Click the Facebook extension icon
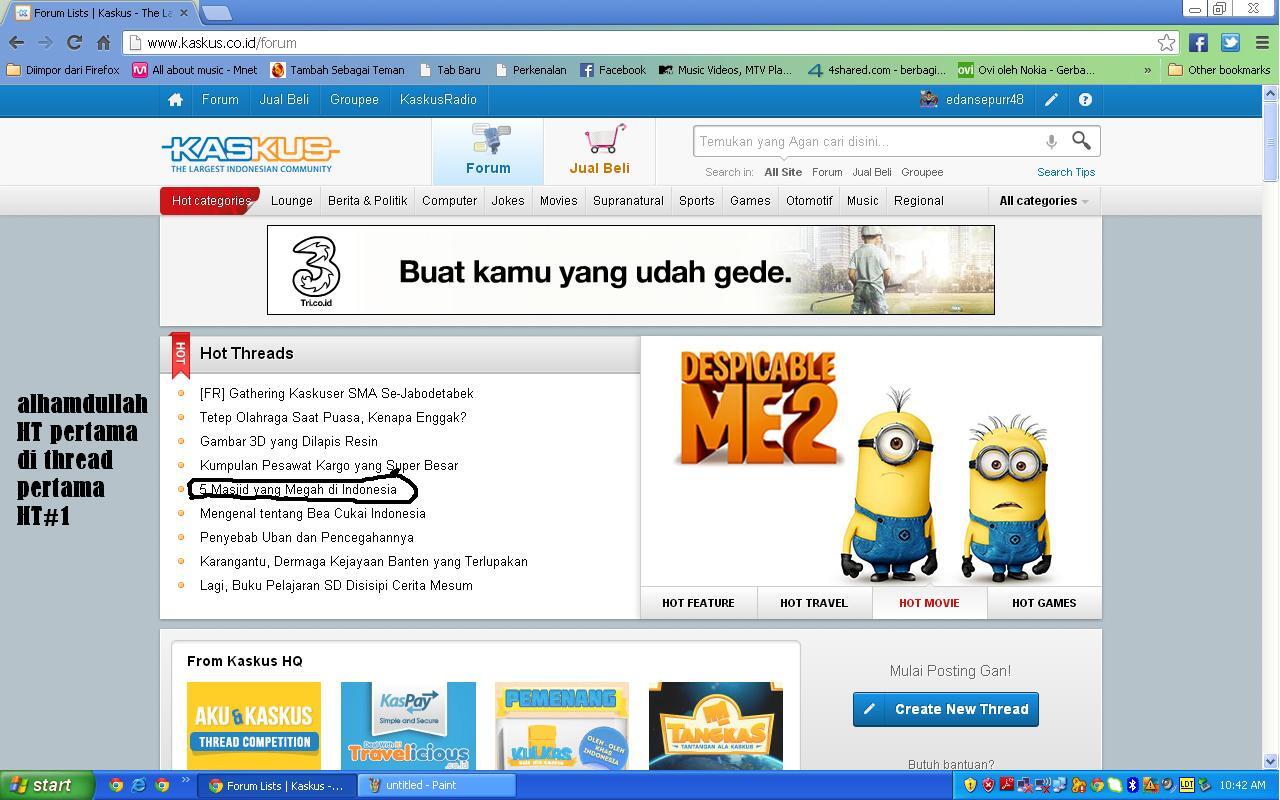 point(1198,43)
